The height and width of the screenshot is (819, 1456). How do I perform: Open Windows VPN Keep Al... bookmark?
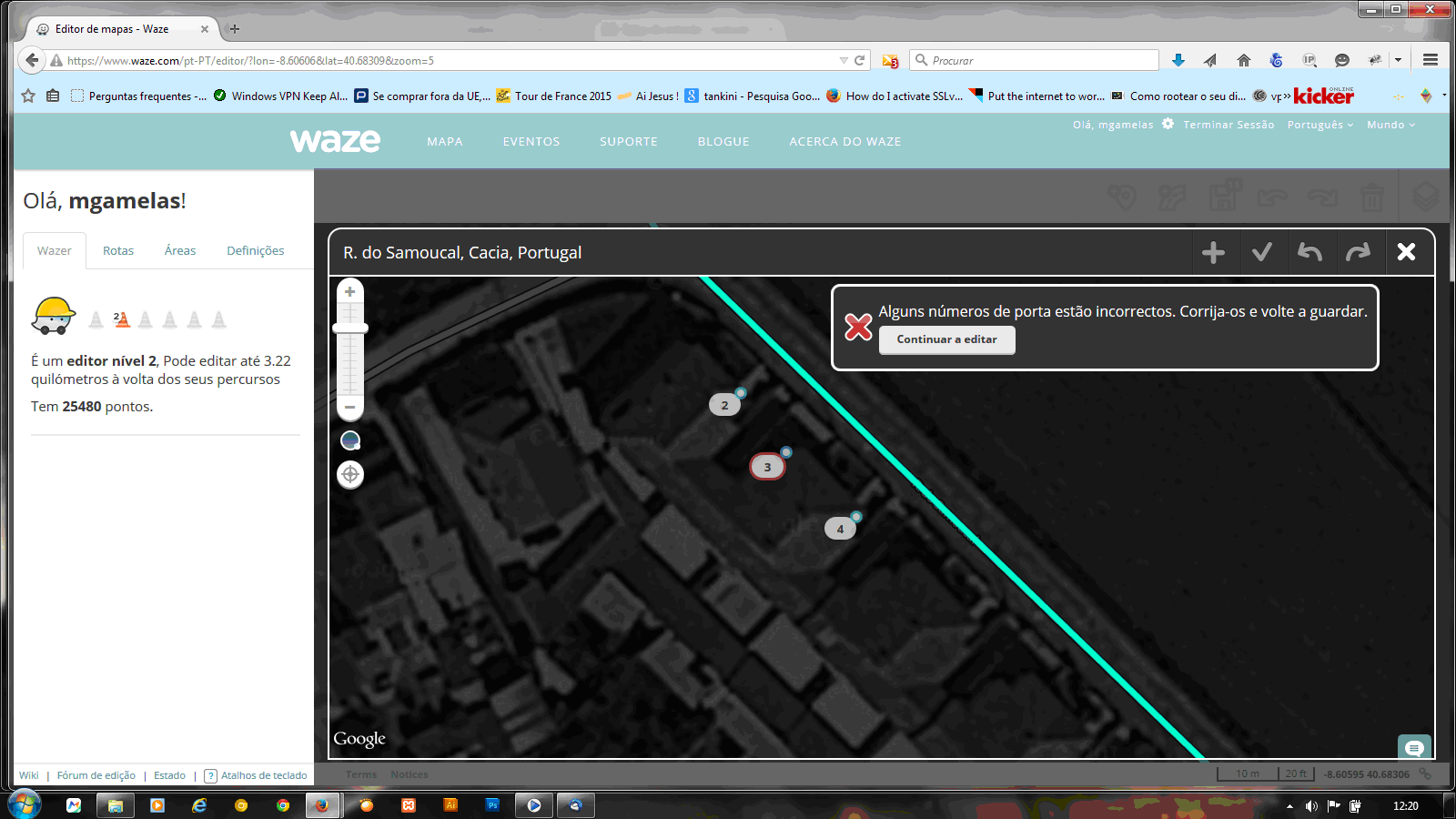(x=280, y=96)
